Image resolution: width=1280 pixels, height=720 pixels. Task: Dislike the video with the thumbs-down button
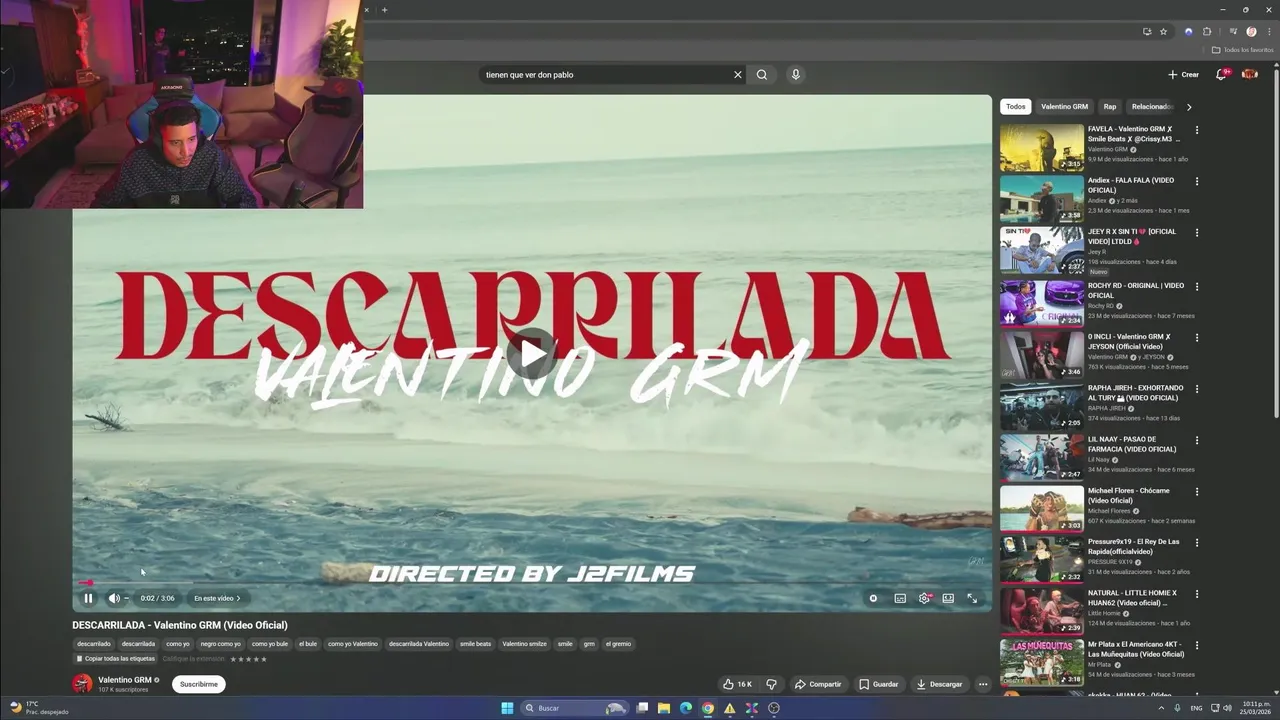(x=771, y=684)
